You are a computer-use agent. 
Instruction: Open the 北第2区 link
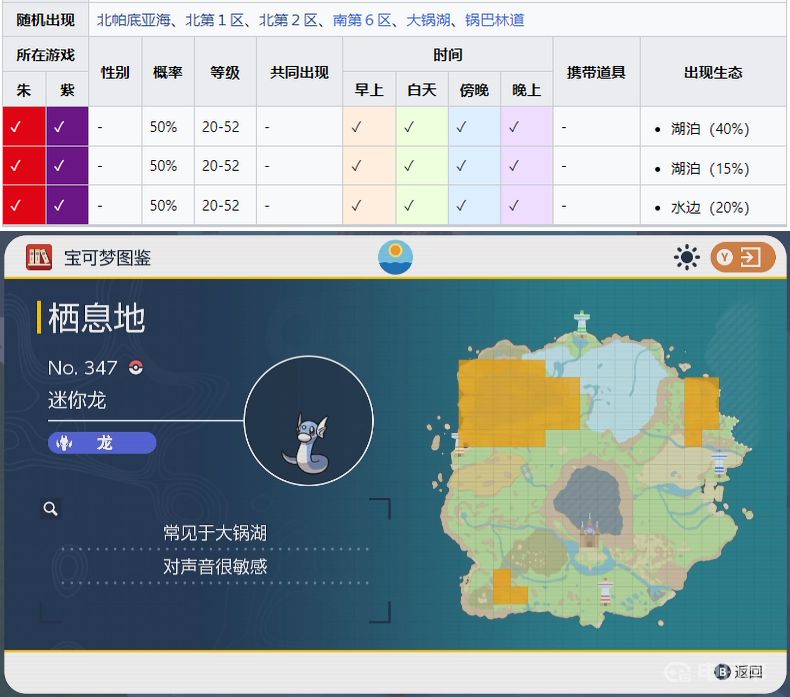pos(288,20)
